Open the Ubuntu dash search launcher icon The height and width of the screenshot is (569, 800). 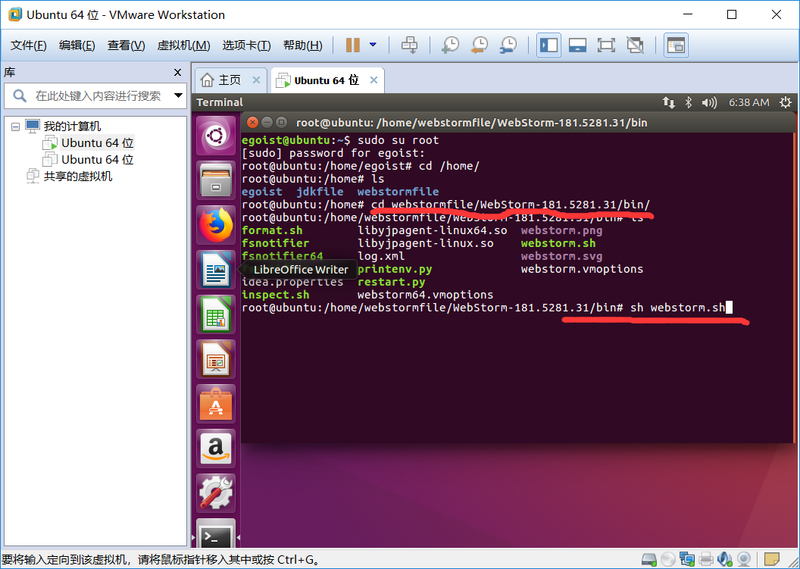216,136
